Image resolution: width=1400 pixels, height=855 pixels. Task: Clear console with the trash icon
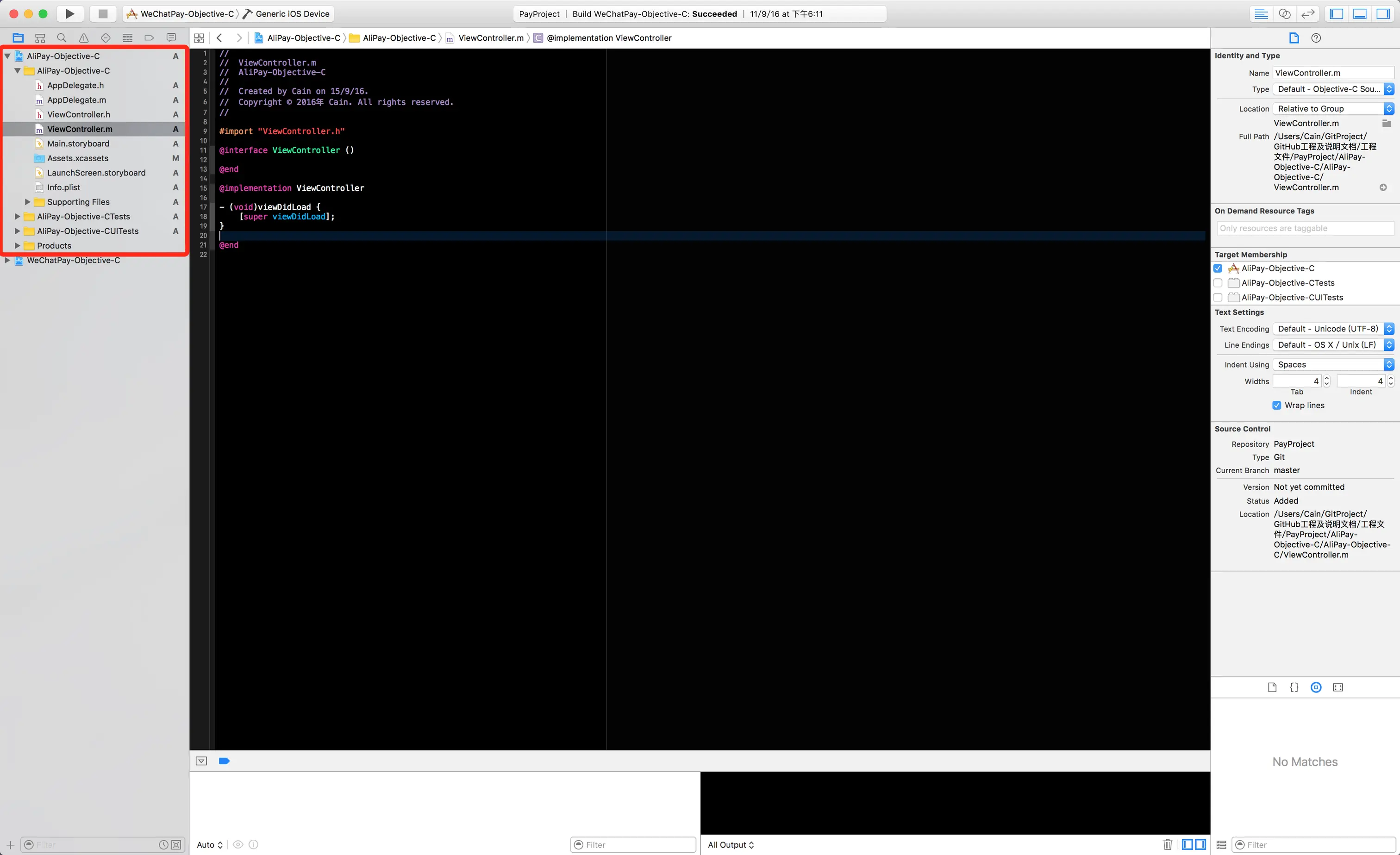click(x=1168, y=844)
